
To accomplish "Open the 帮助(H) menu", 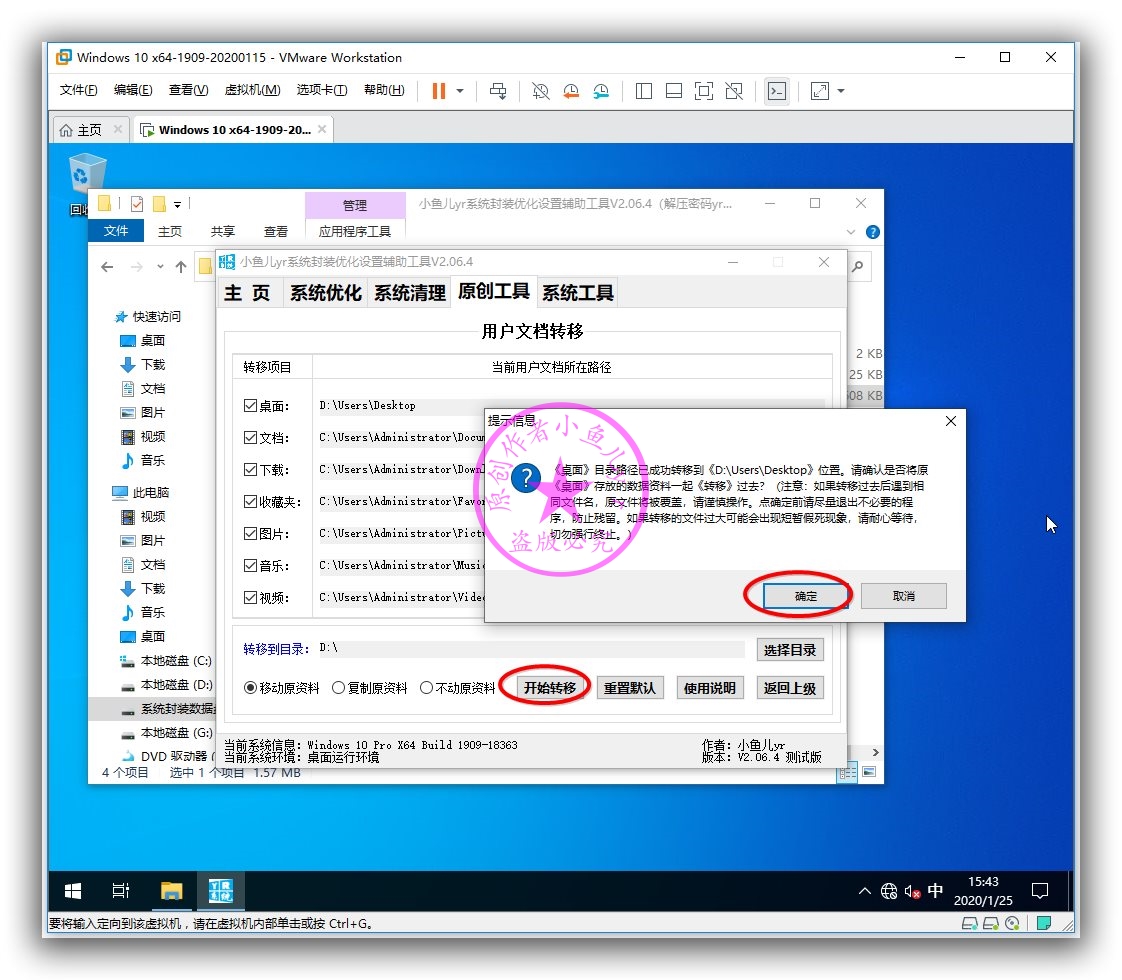I will coord(384,90).
